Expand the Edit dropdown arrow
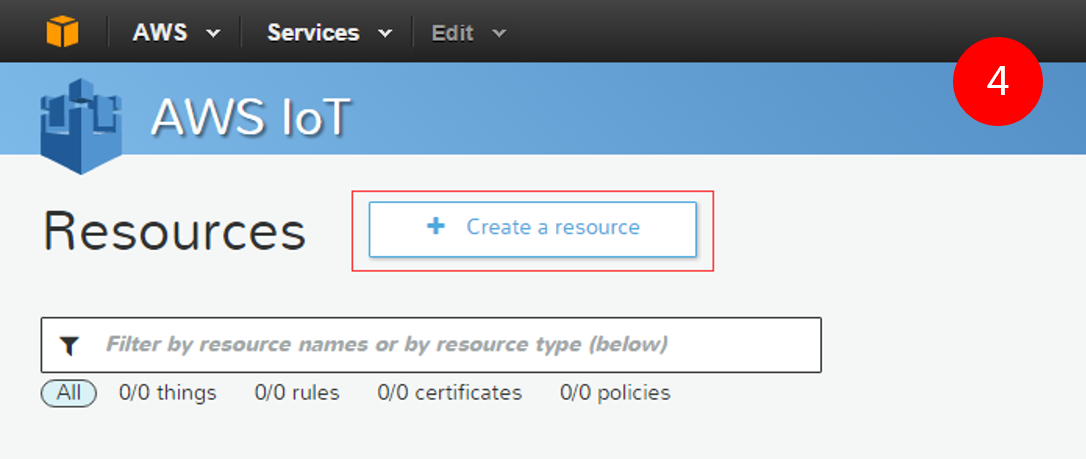The width and height of the screenshot is (1086, 459). [499, 33]
